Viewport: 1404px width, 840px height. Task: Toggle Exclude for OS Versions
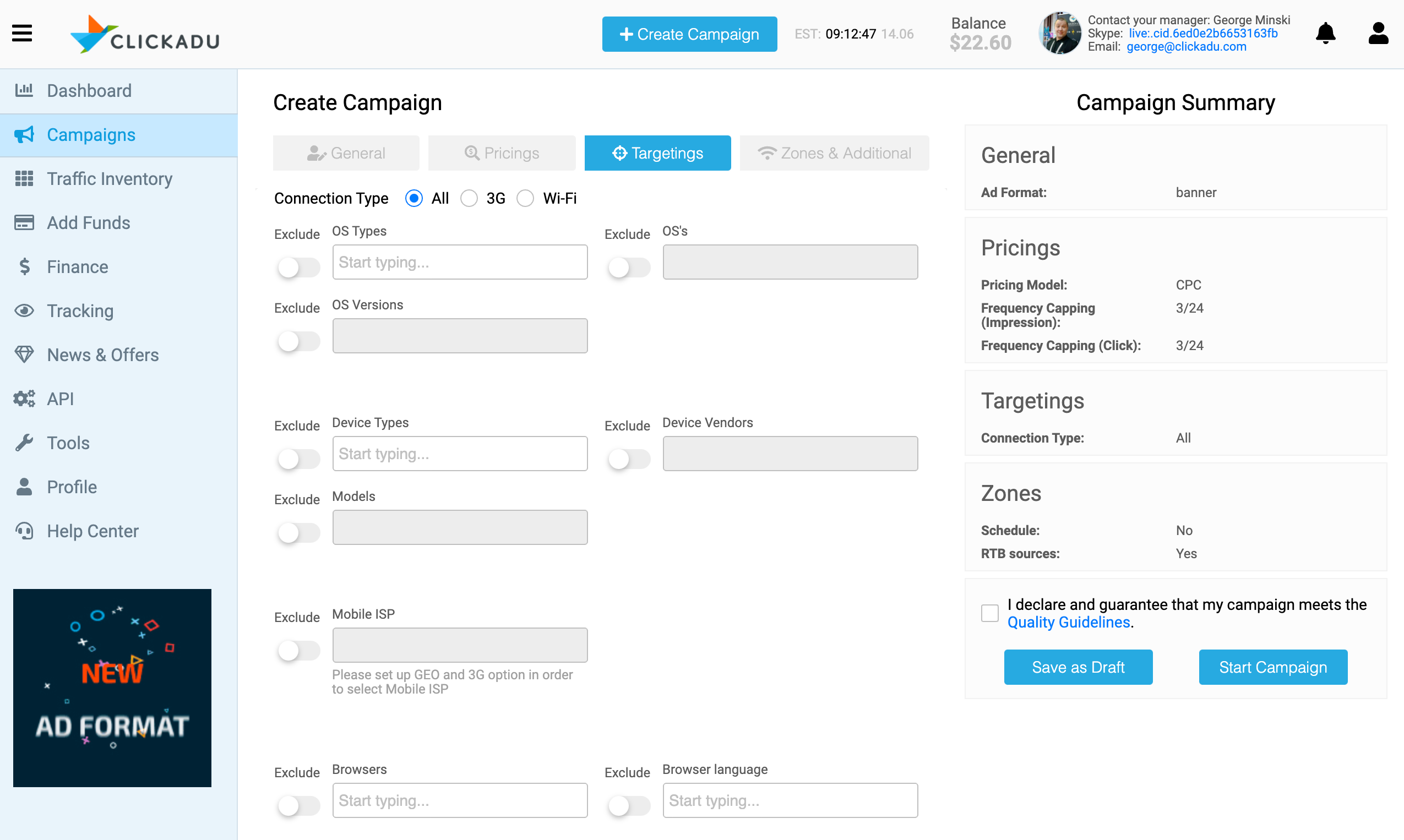[298, 341]
